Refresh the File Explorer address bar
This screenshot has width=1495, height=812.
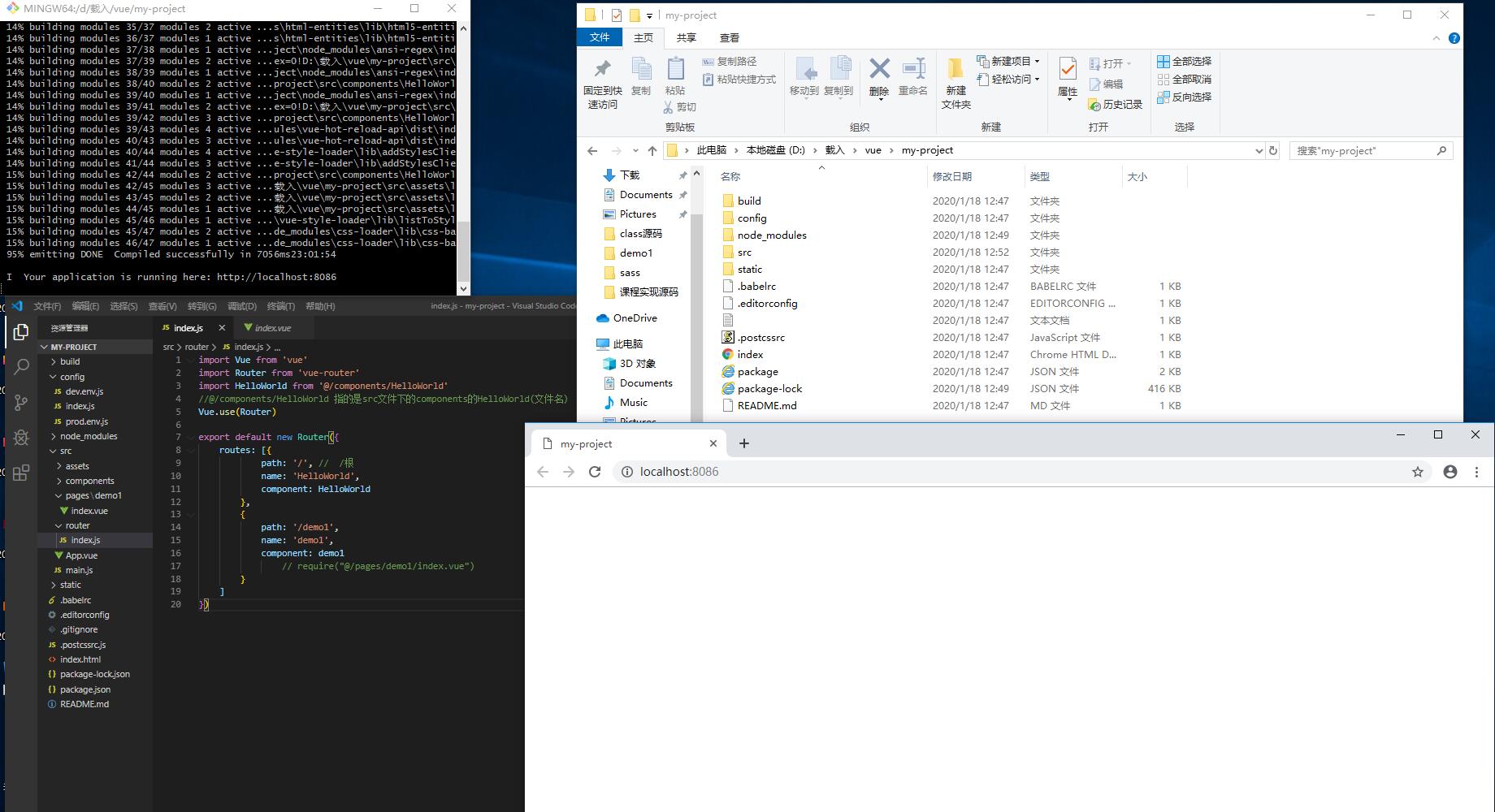click(1273, 151)
